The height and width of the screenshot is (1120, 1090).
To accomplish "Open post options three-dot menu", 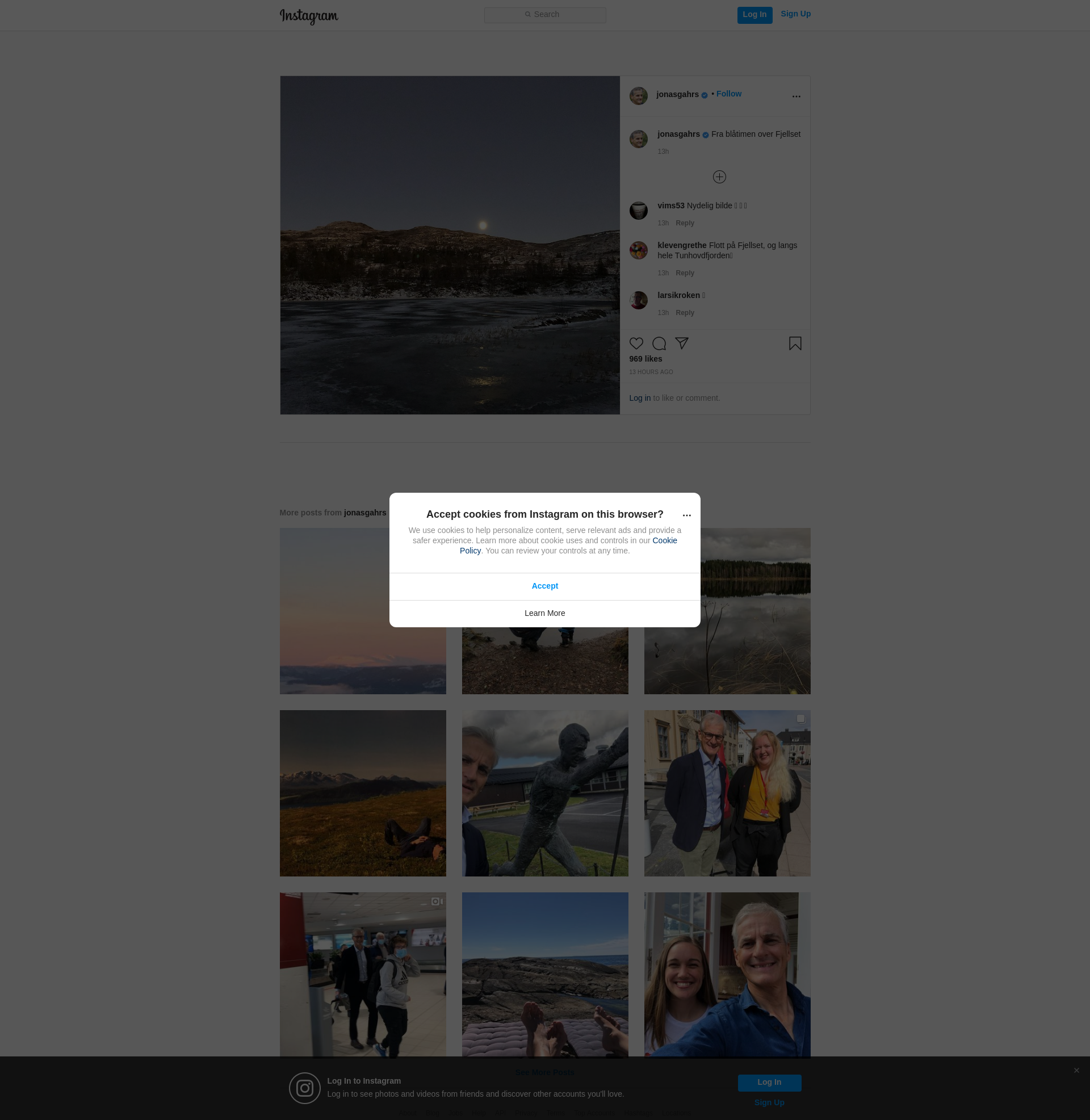I will (796, 96).
